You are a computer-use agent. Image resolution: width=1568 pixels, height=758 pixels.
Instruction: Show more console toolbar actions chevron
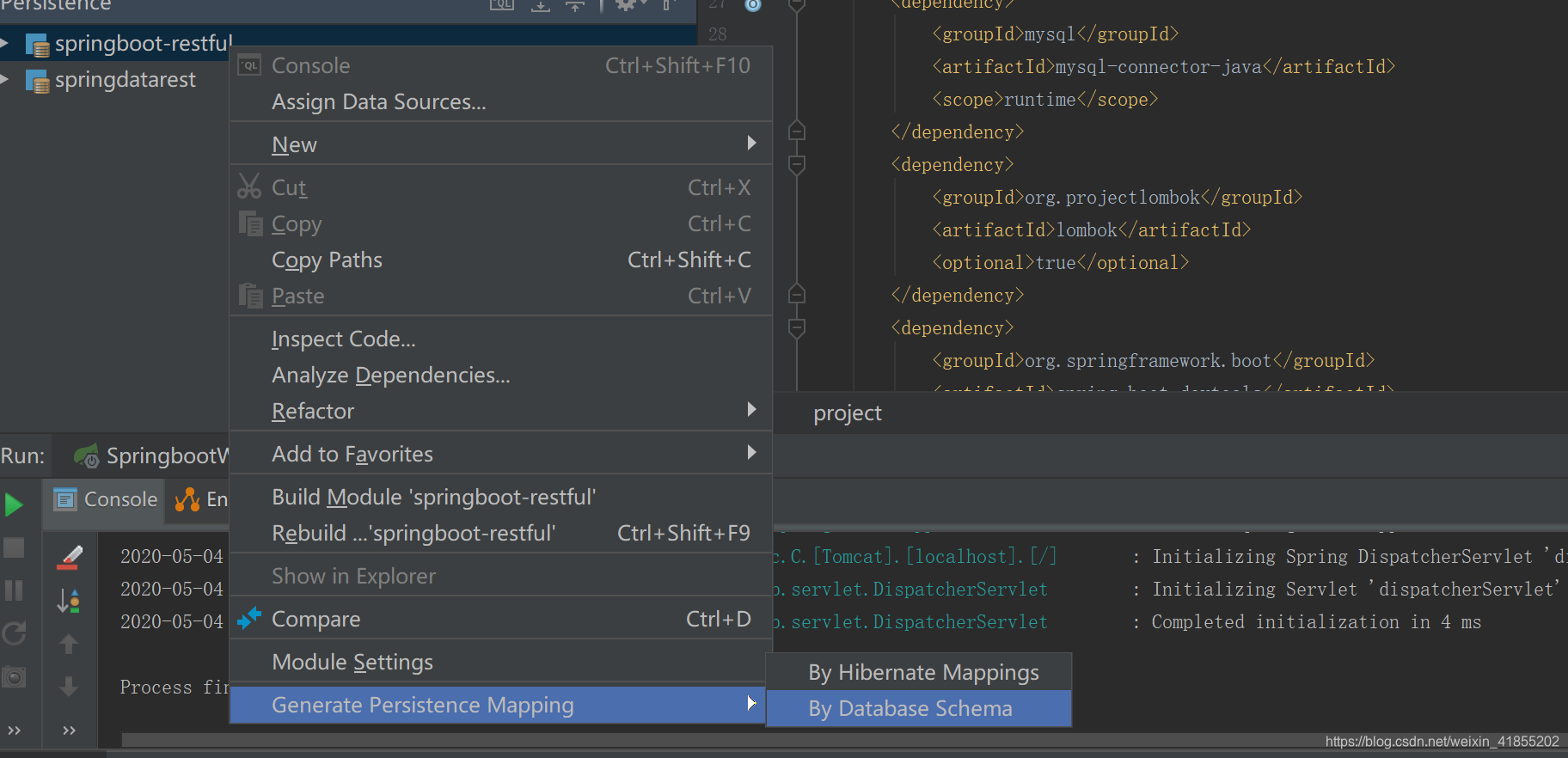[x=69, y=730]
